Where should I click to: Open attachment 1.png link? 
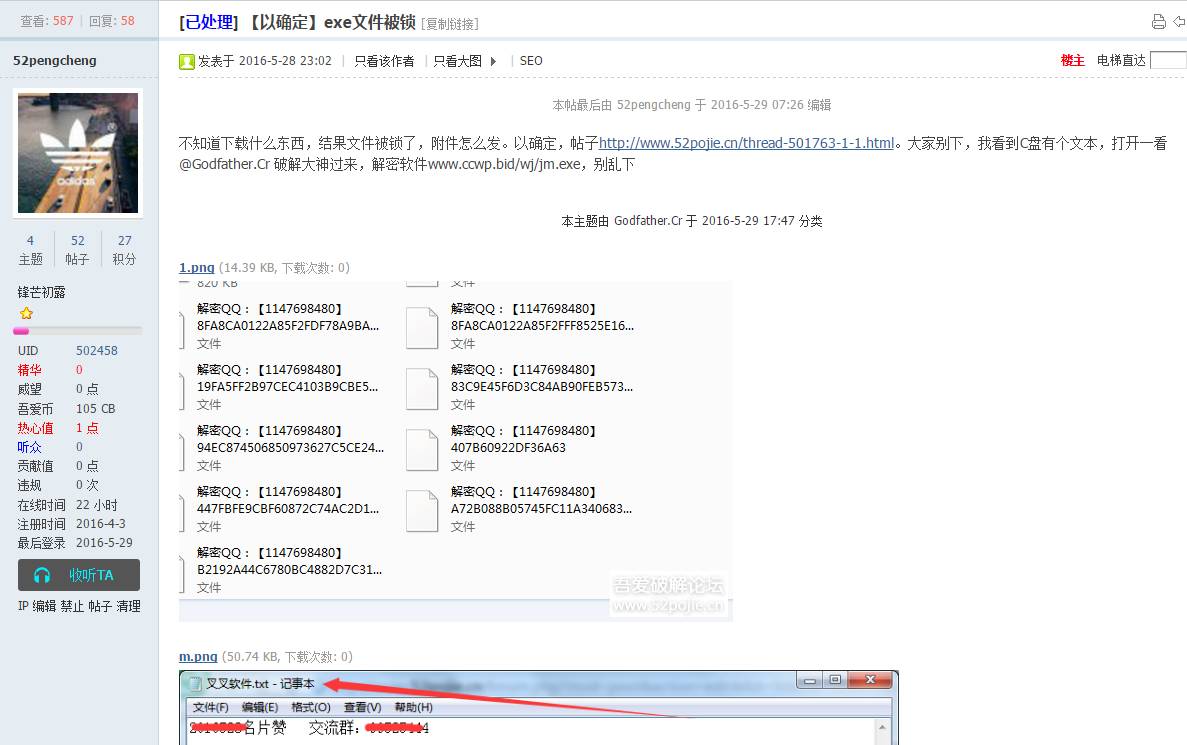[196, 267]
